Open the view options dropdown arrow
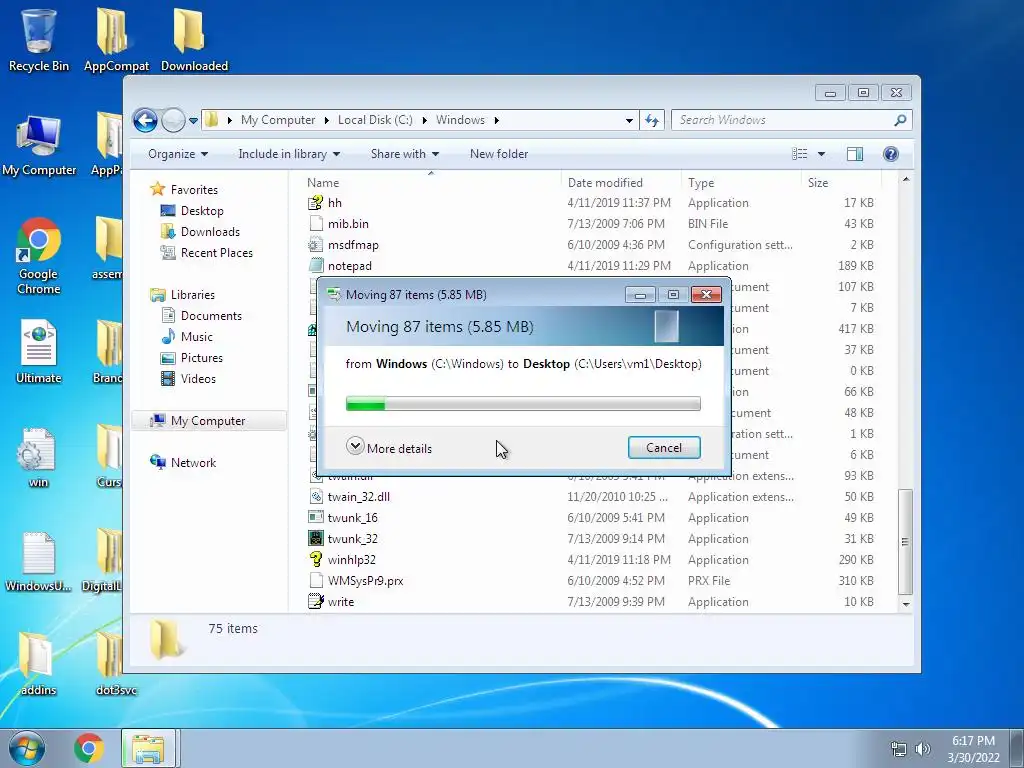 point(821,154)
